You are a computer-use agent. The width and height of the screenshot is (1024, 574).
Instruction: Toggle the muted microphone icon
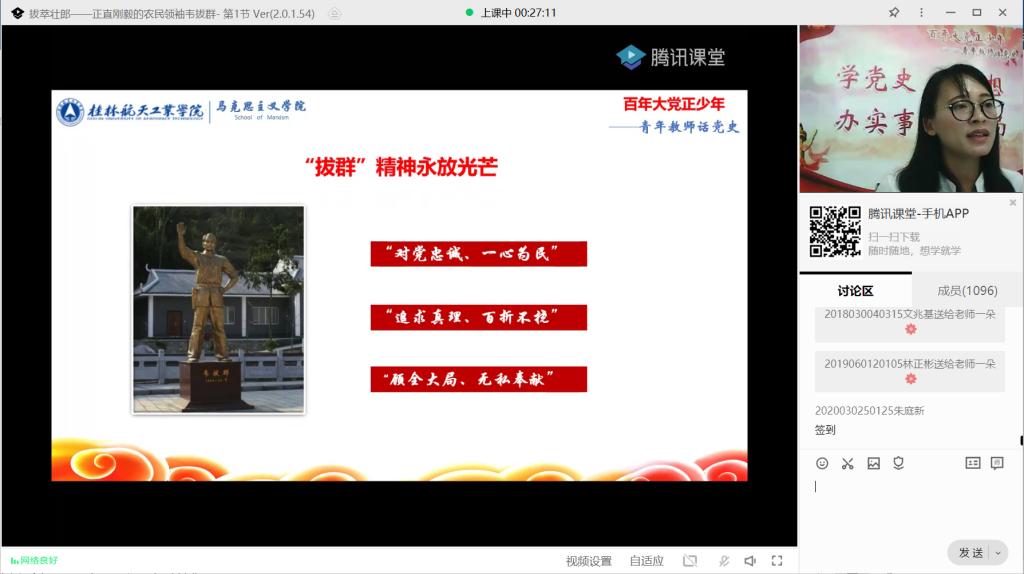(723, 561)
